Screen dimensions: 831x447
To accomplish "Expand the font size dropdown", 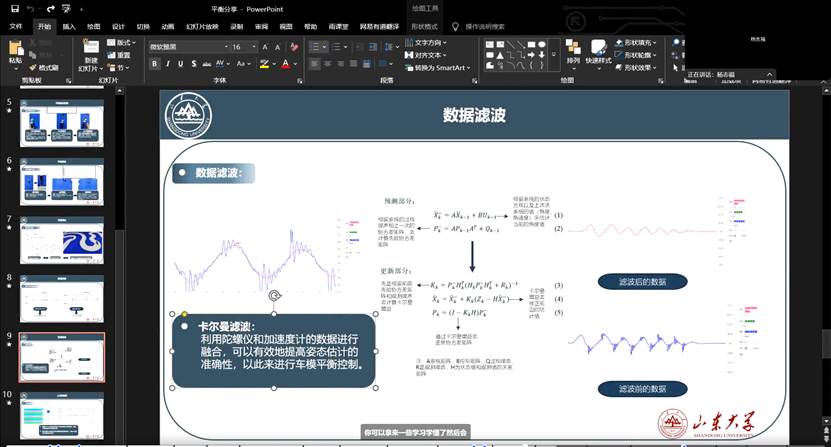I will (x=253, y=46).
